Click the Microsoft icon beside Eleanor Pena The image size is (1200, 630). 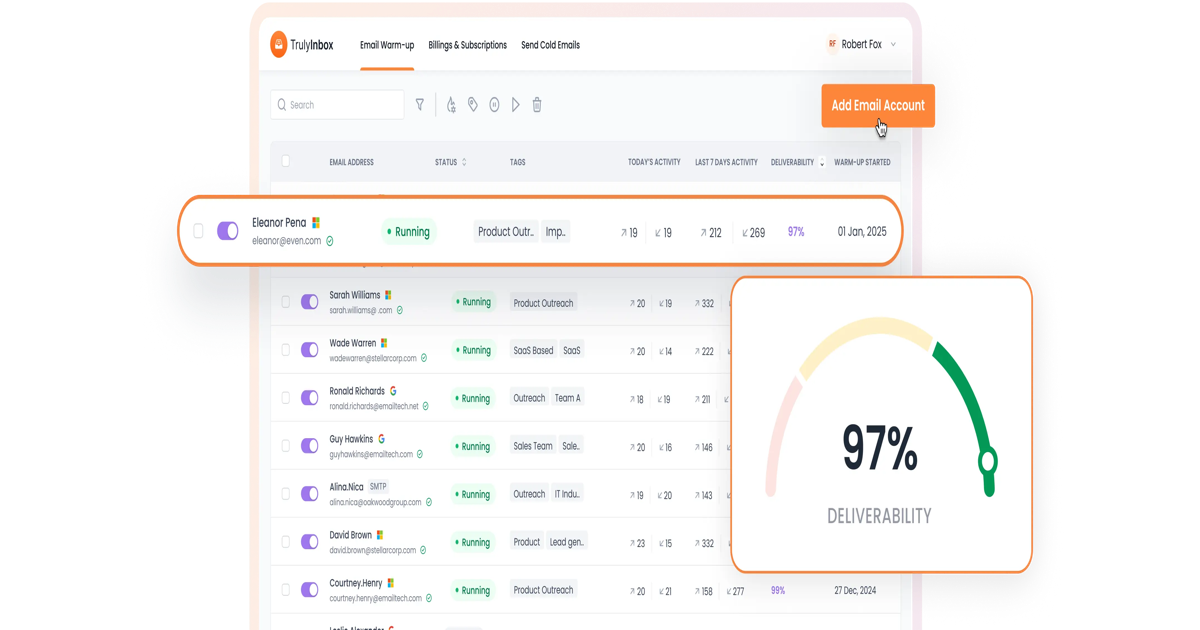pyautogui.click(x=316, y=223)
